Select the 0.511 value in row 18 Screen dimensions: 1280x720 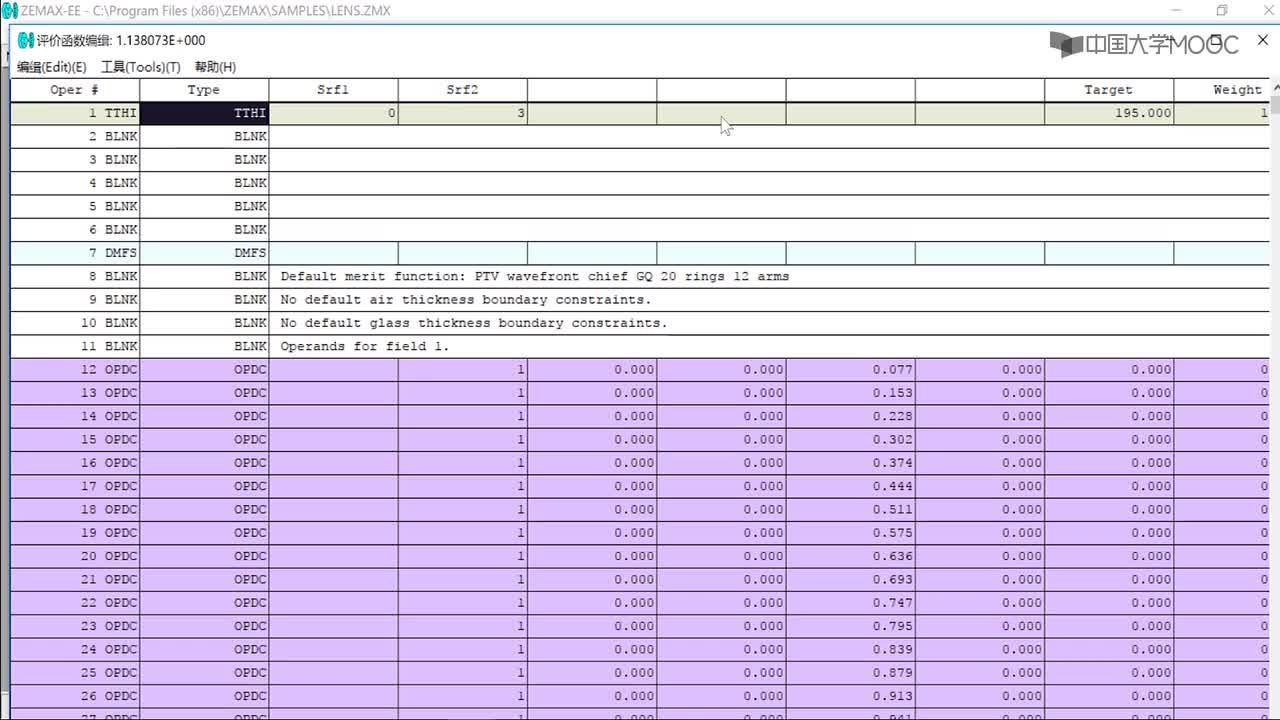(x=850, y=509)
